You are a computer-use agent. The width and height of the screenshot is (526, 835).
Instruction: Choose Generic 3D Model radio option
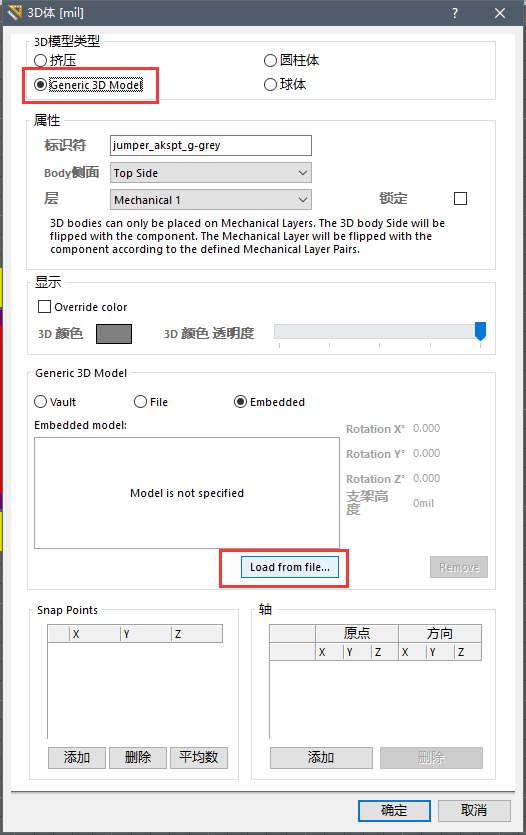[x=88, y=85]
